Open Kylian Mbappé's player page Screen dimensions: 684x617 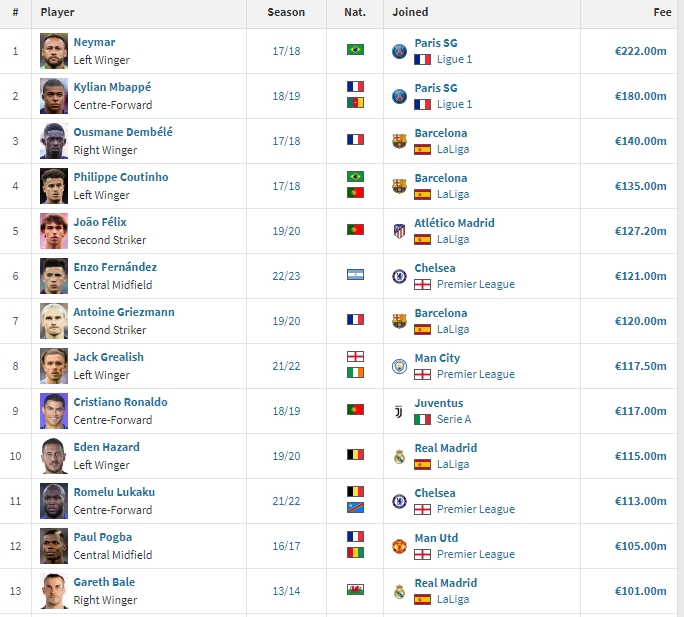click(x=112, y=87)
